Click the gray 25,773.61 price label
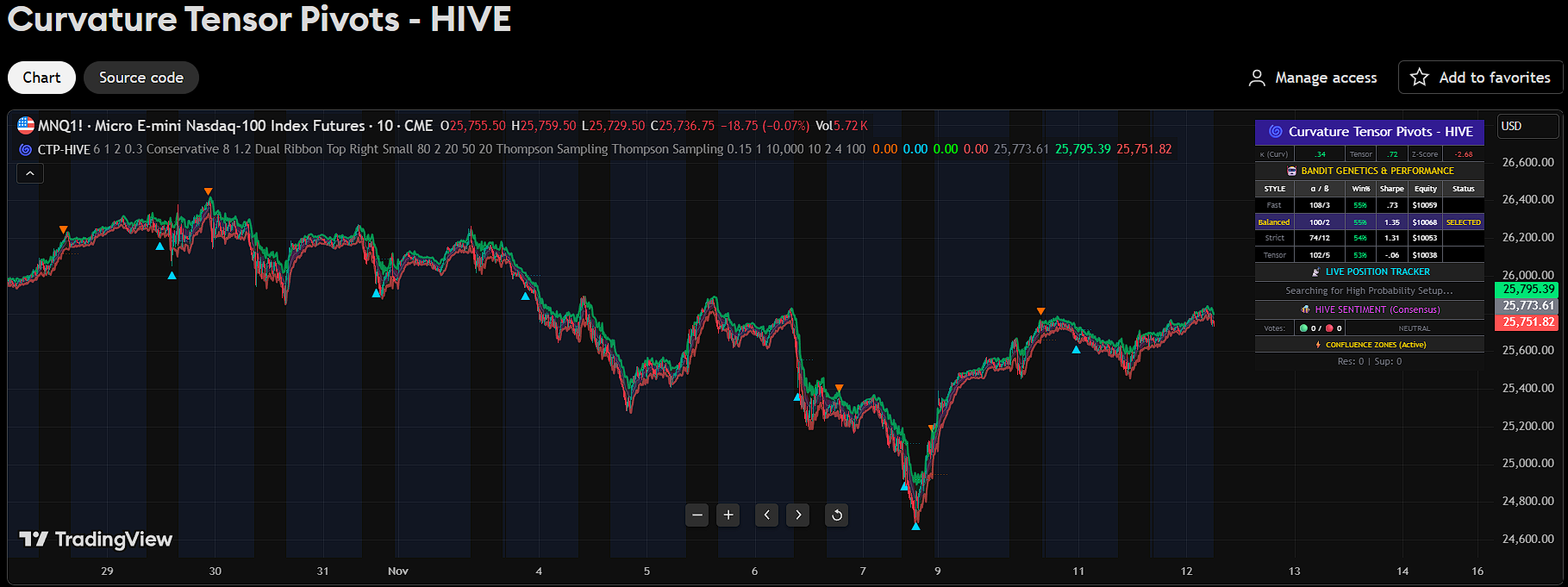Viewport: 1568px width, 587px height. click(1528, 306)
